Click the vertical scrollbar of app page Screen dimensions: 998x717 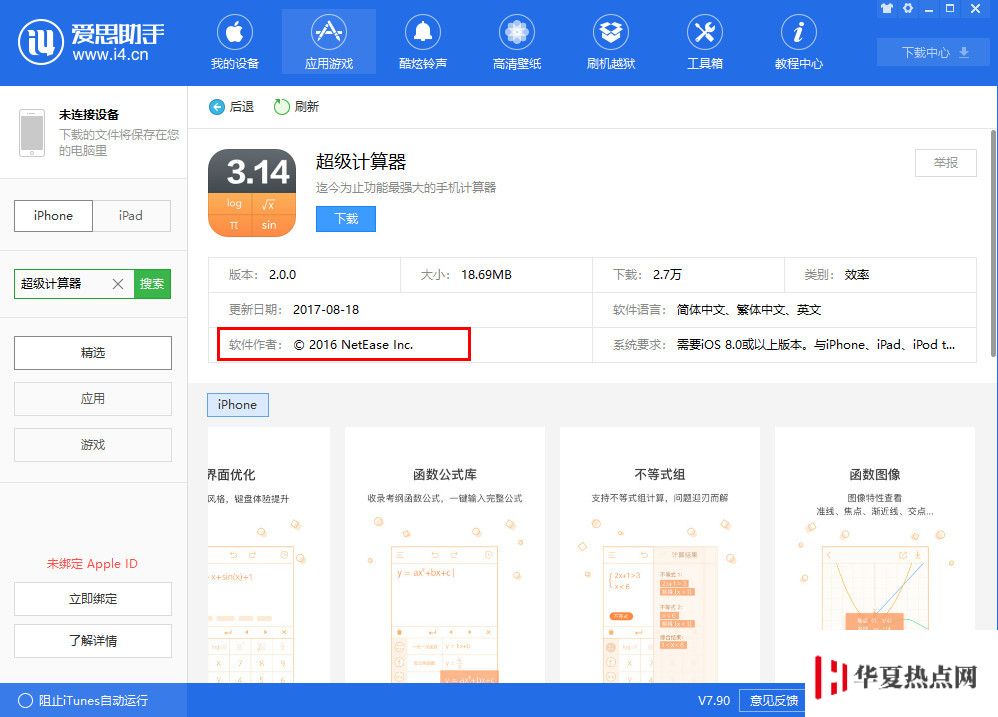pos(994,243)
